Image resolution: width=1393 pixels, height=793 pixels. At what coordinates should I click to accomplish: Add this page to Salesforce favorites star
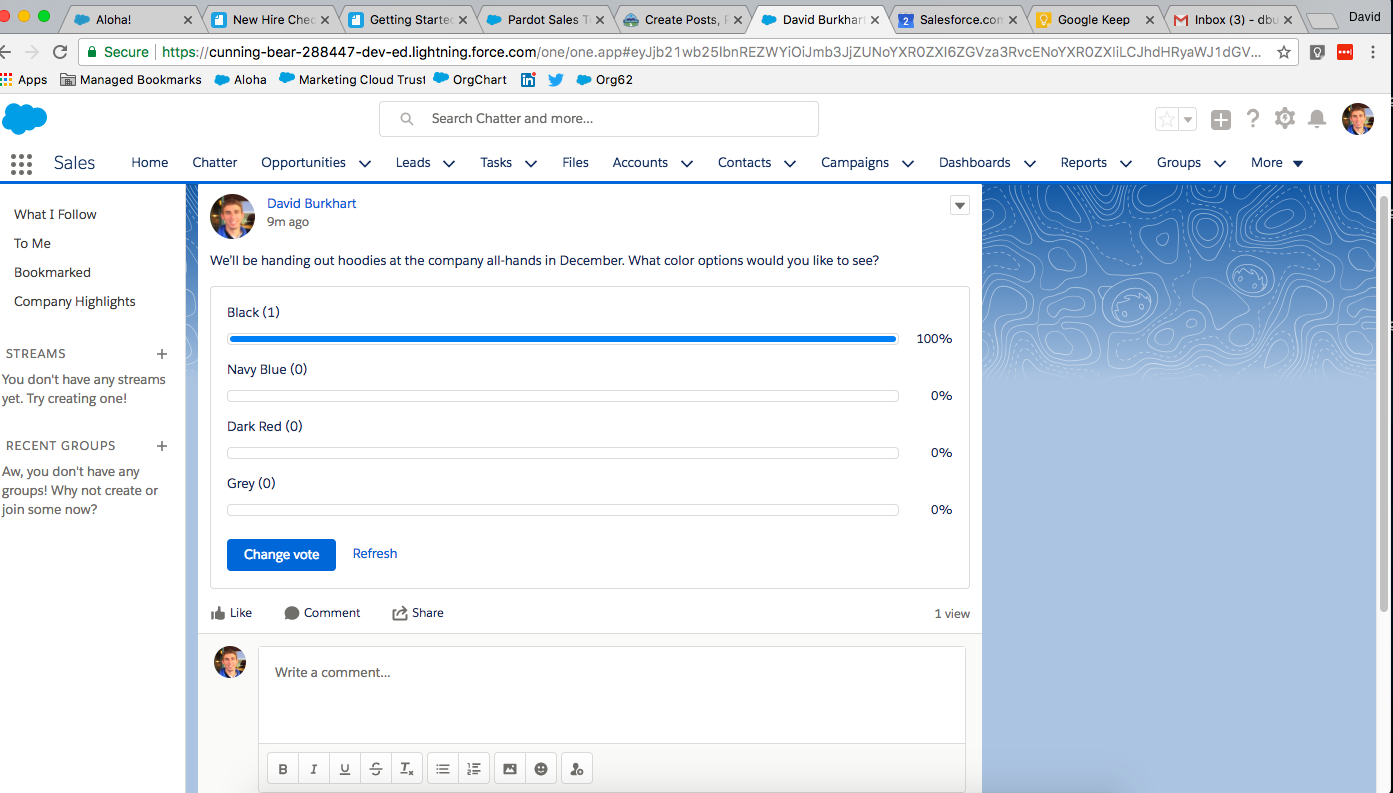pos(1167,120)
